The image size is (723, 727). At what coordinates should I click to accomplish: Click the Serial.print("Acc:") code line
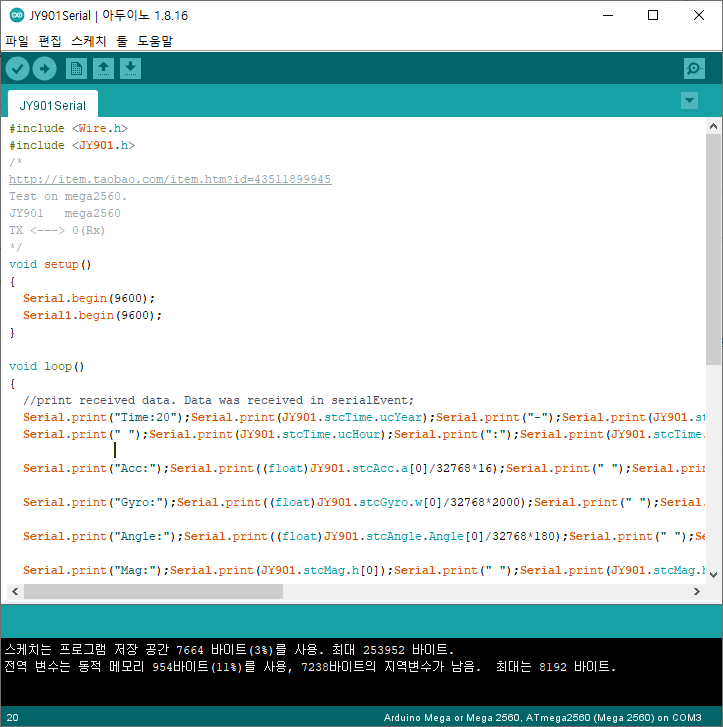click(x=364, y=468)
